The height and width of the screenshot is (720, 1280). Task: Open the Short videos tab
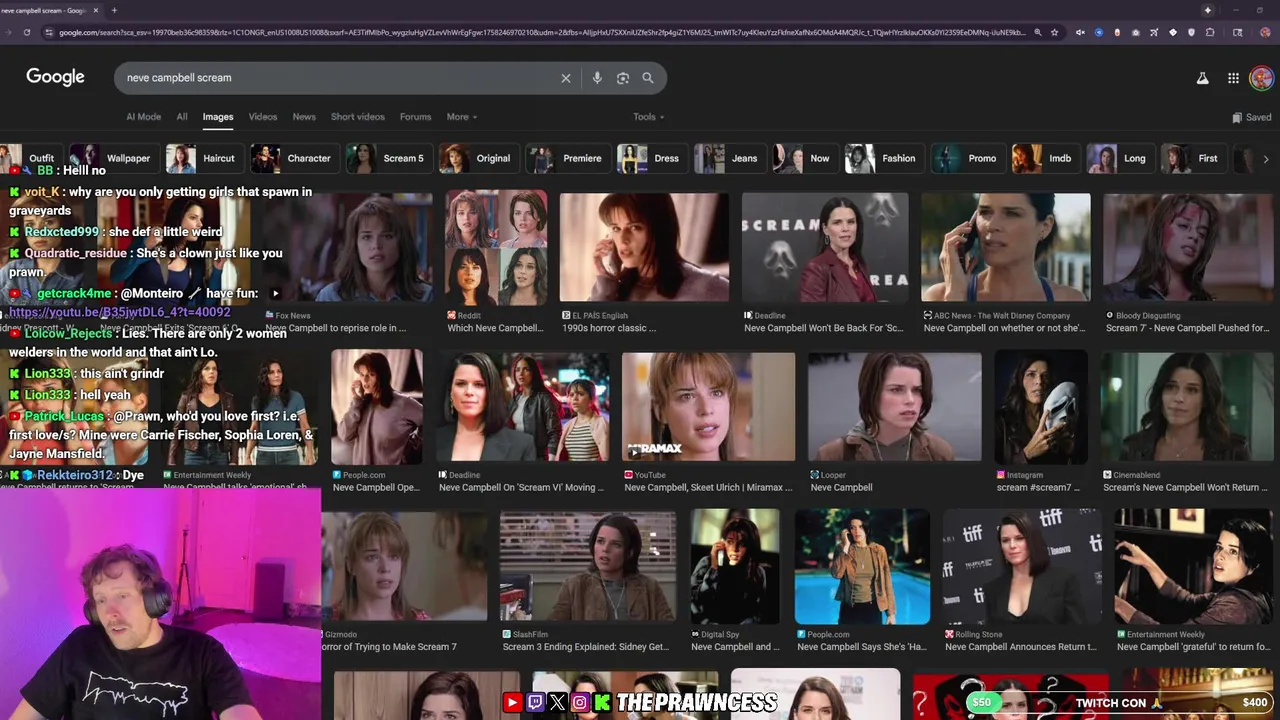[x=358, y=117]
